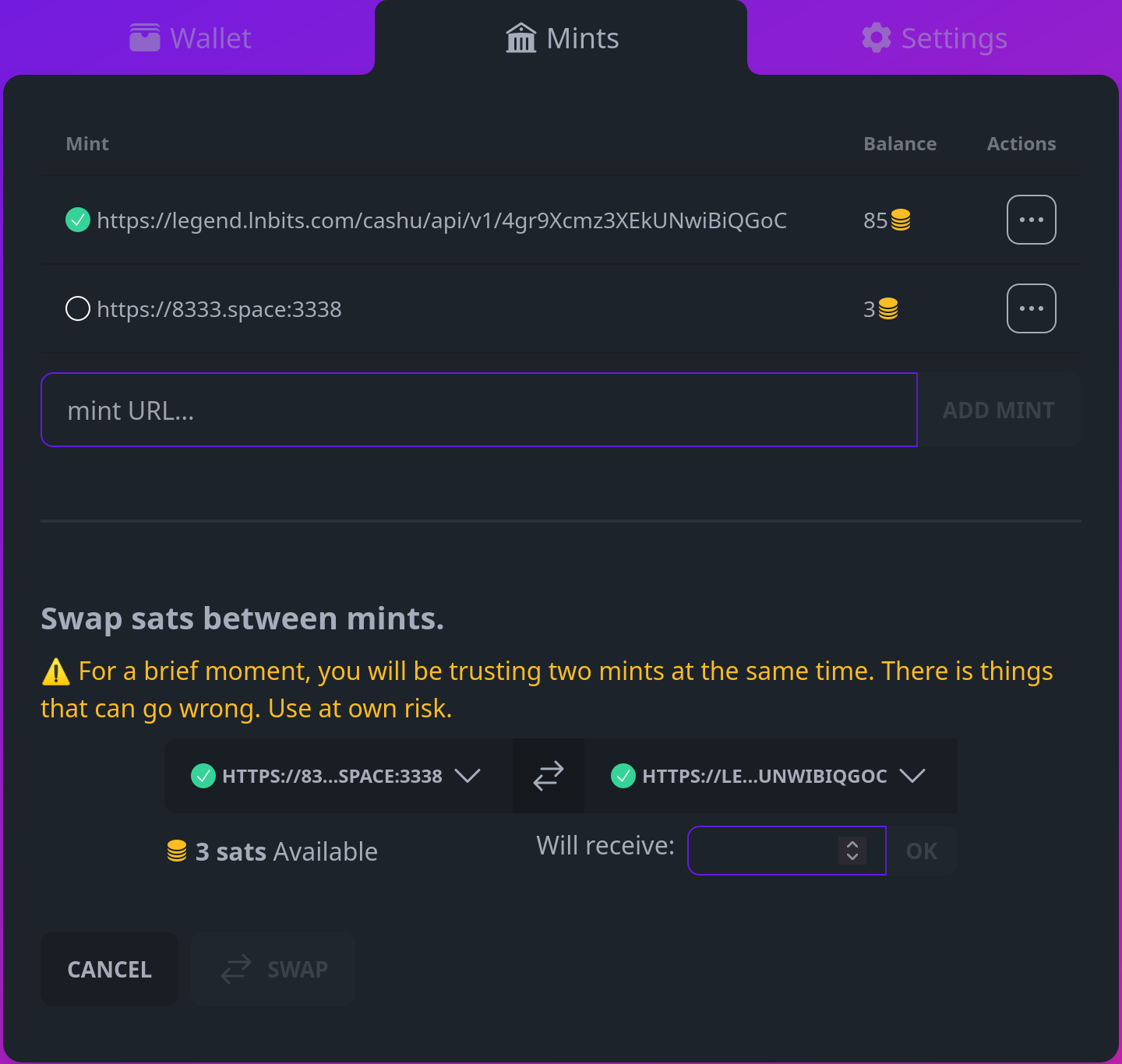The image size is (1122, 1064).
Task: Open actions menu for 8333.space mint
Action: tap(1031, 308)
